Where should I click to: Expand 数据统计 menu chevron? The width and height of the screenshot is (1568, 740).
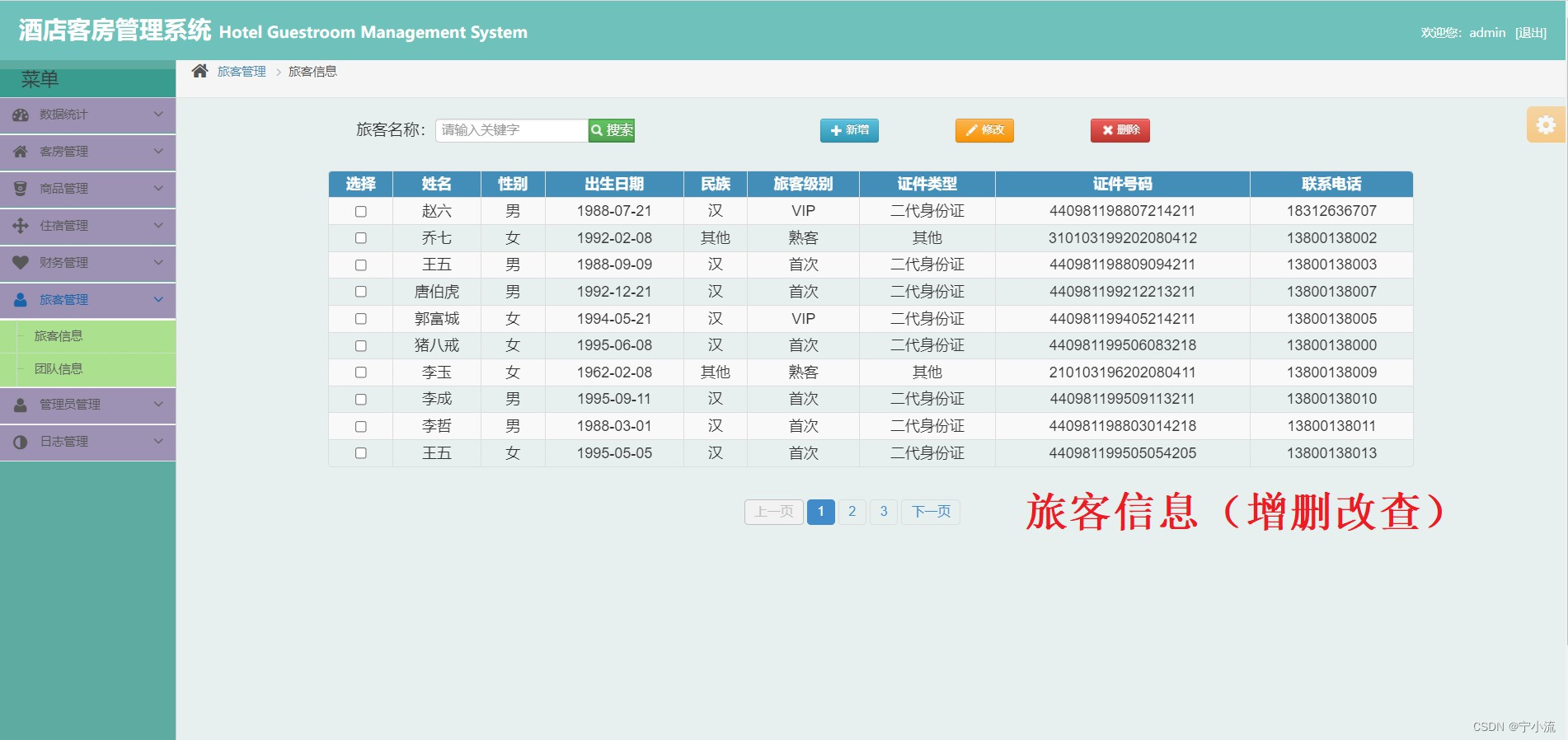[x=158, y=115]
